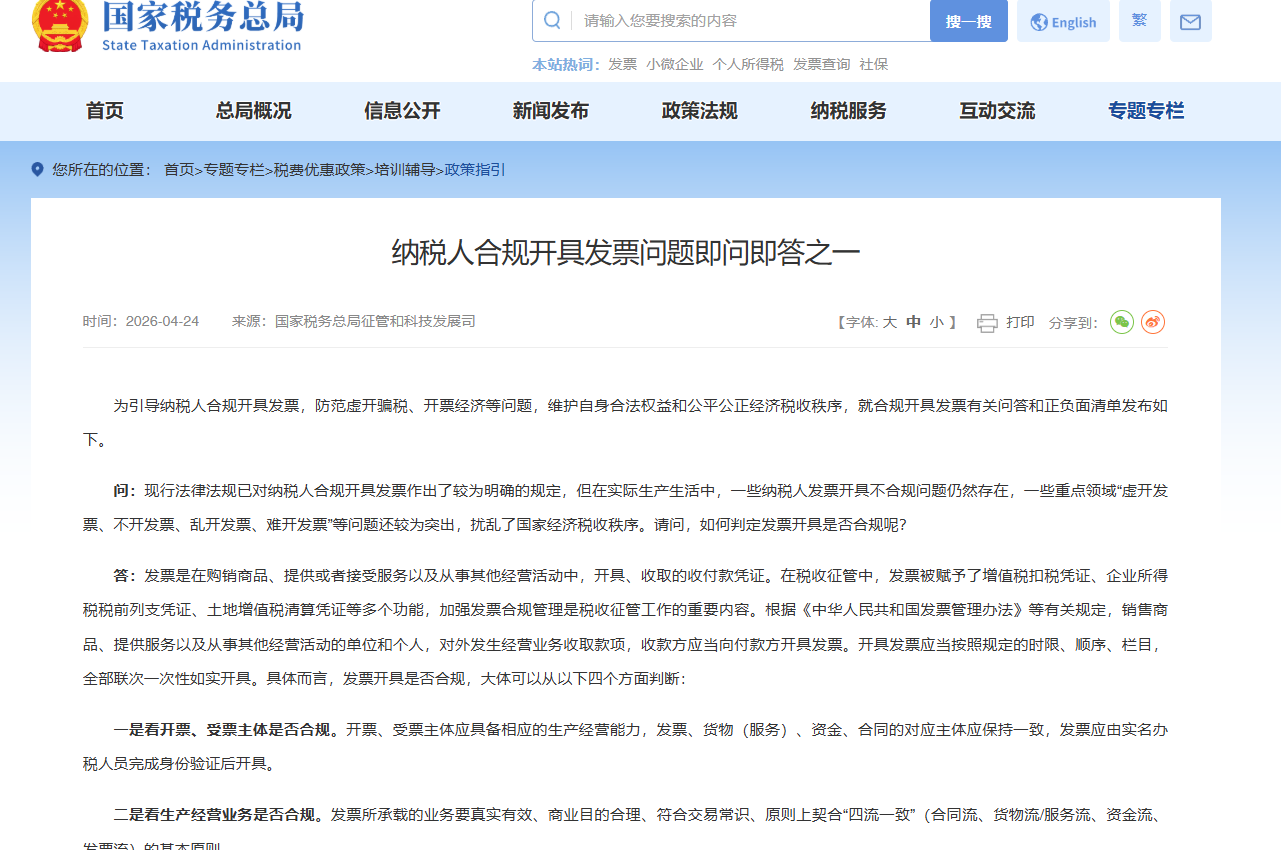
Task: Click the 发票查询 hot keyword link
Action: pos(821,64)
